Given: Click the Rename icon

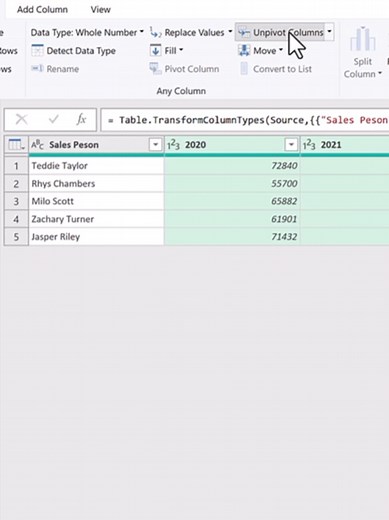Looking at the screenshot, I should [37, 69].
